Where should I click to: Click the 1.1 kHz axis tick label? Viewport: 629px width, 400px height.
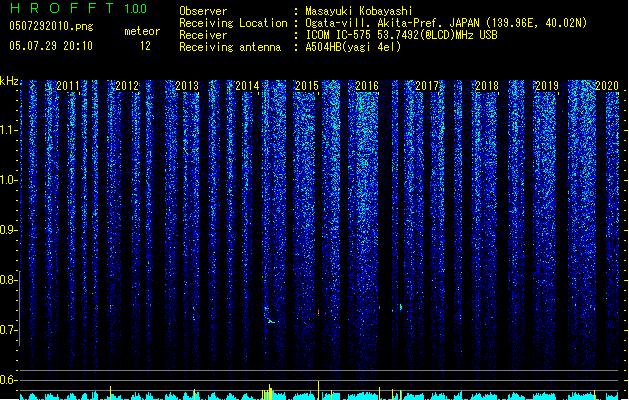tap(8, 130)
